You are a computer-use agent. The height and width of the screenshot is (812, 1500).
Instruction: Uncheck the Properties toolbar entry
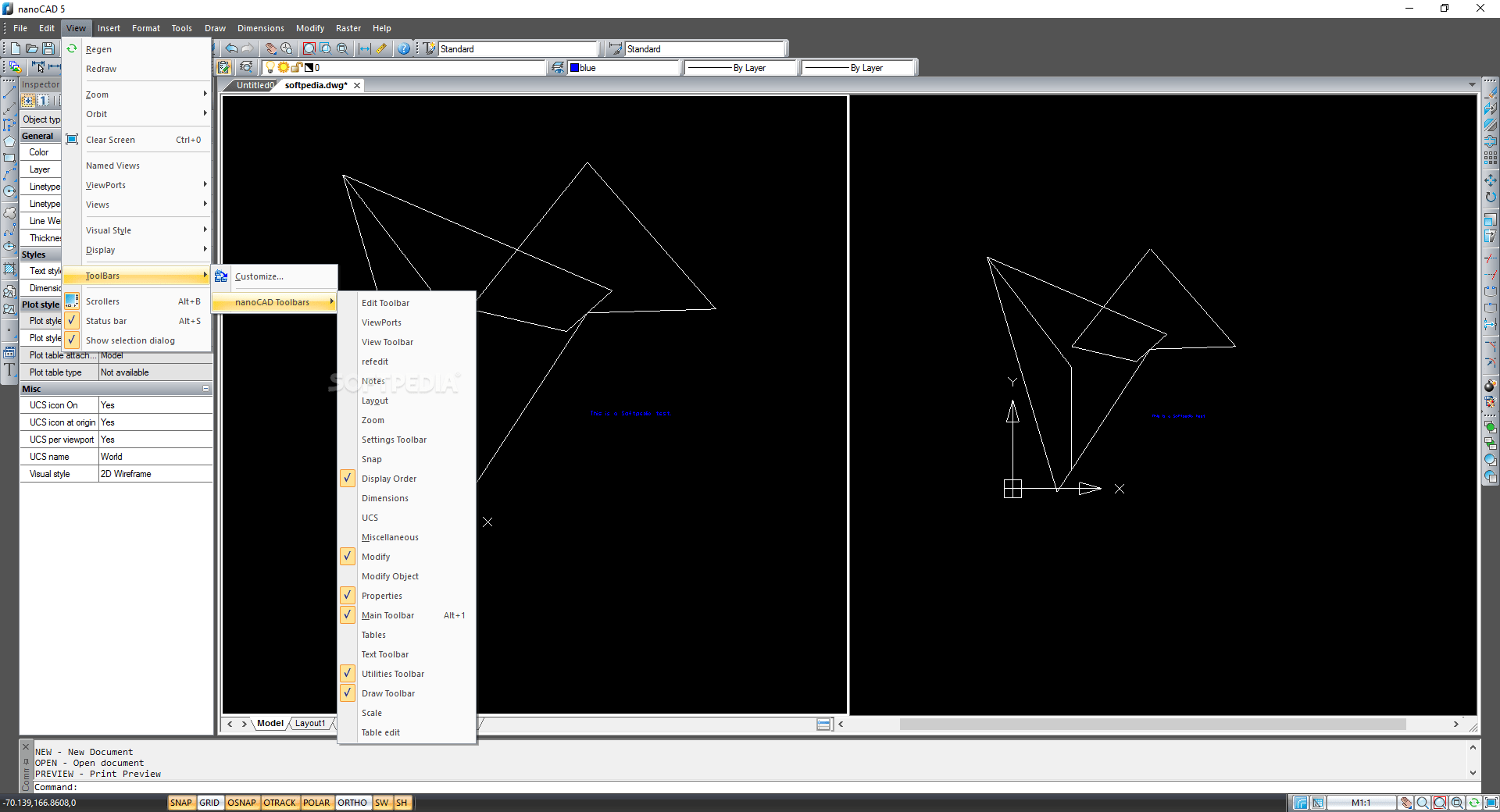point(348,596)
